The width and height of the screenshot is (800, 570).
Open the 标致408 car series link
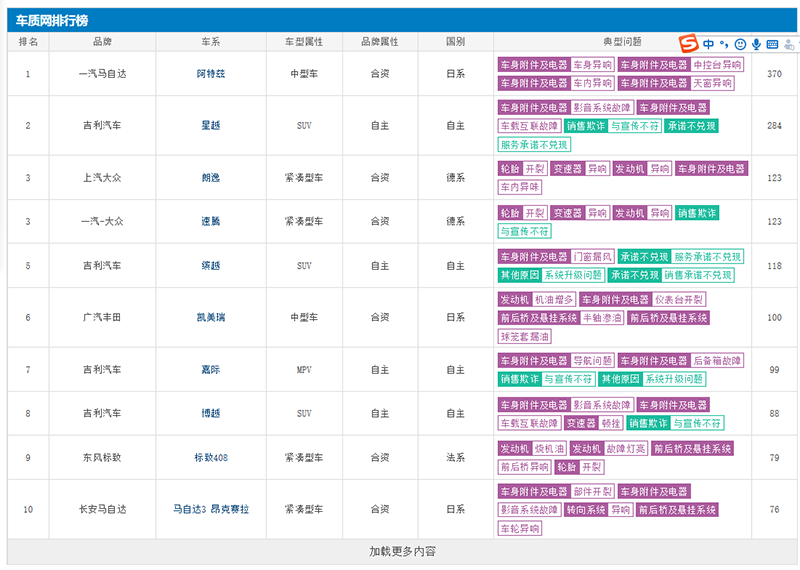211,458
